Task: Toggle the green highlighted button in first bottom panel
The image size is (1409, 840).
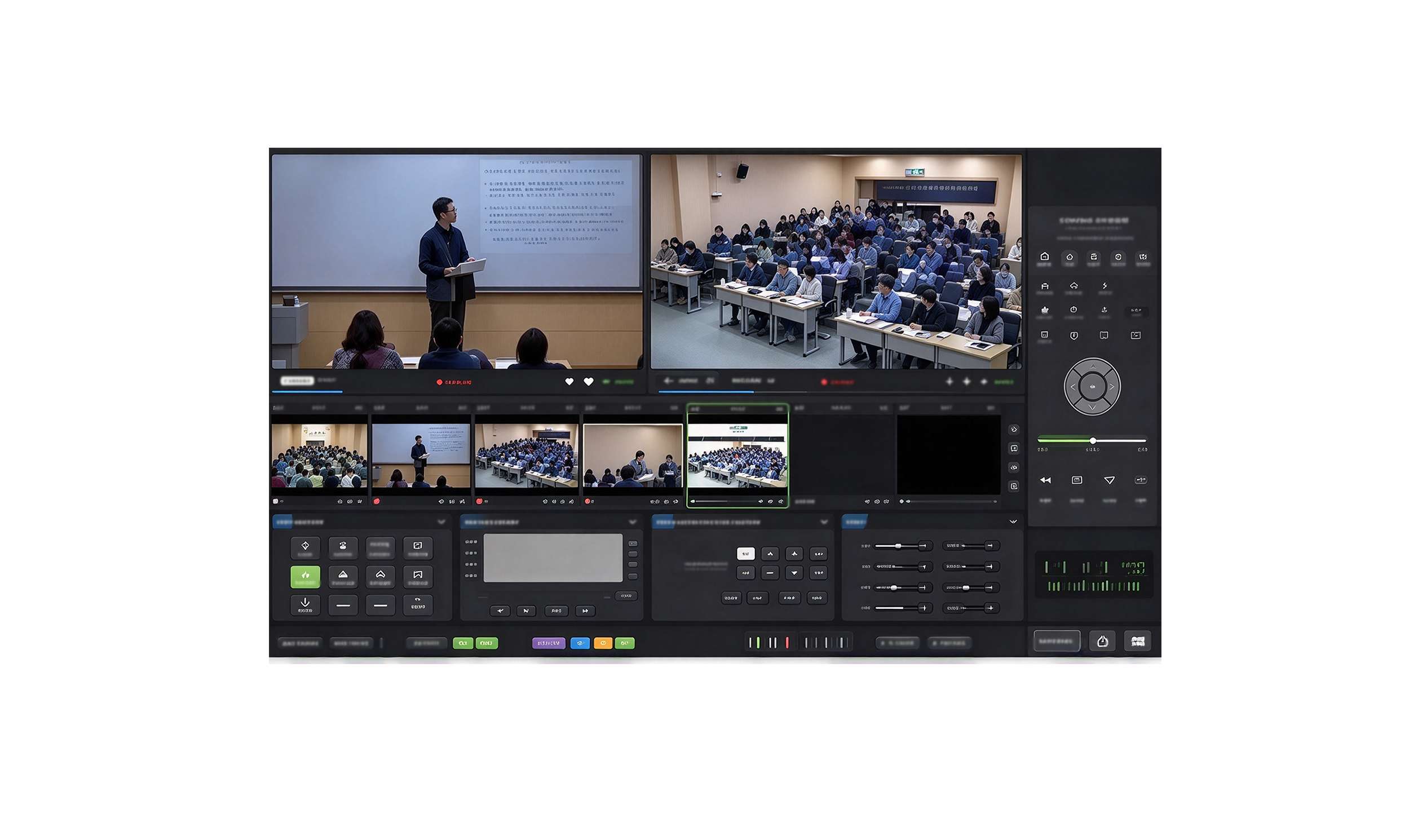Action: pos(305,576)
